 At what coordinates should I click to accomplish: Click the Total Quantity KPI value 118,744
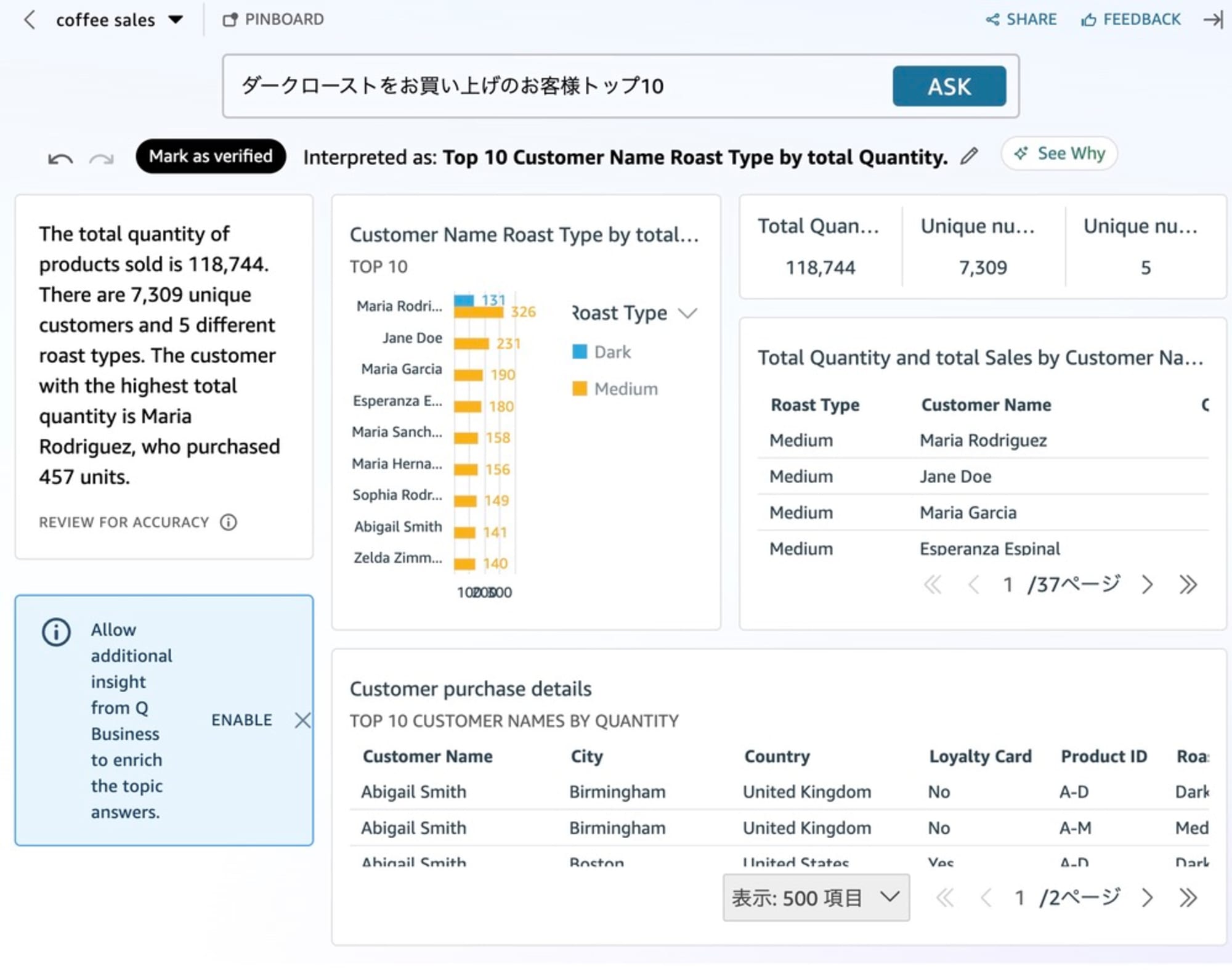pos(820,267)
